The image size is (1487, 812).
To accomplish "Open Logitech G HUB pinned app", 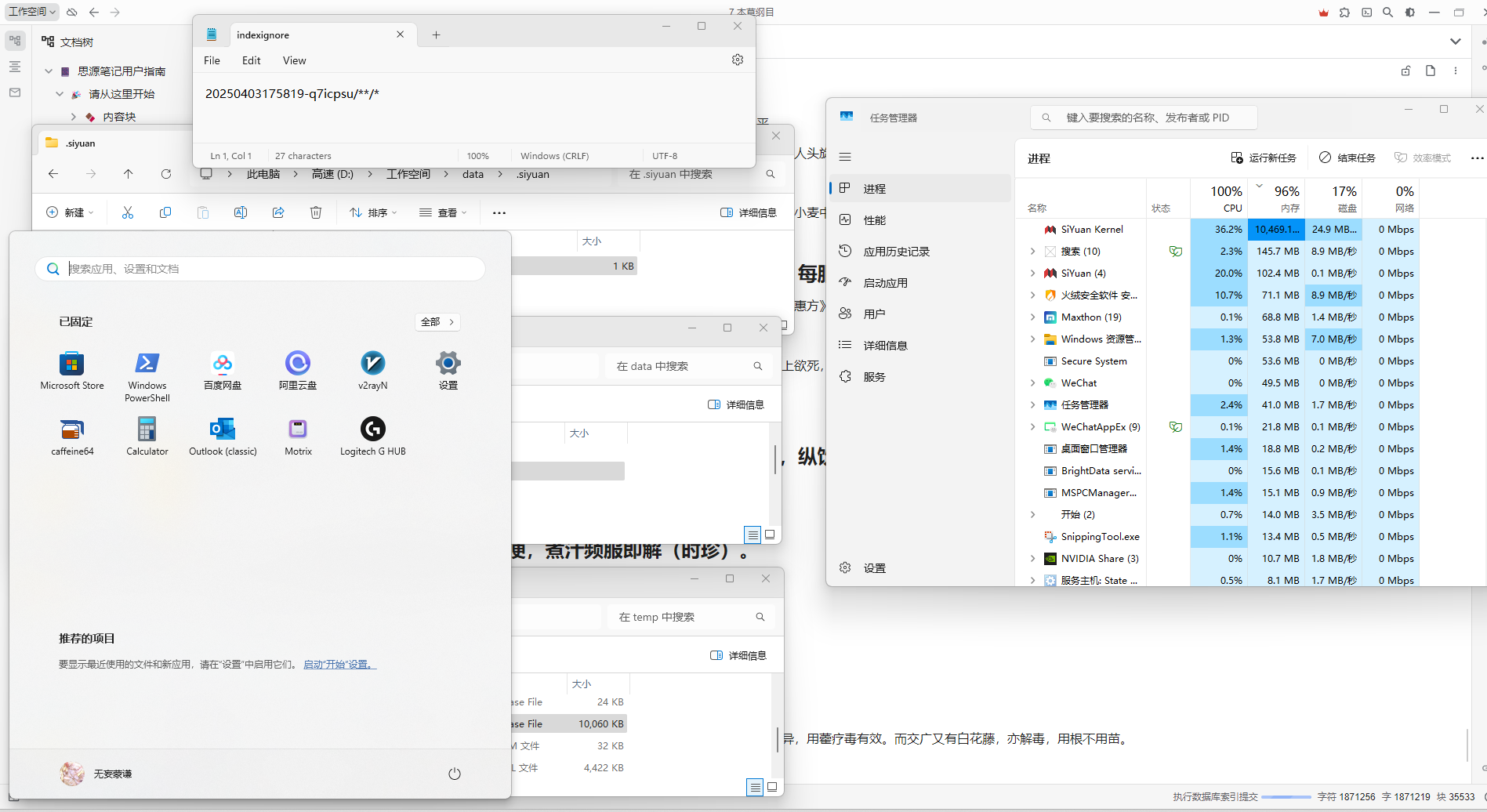I will (x=373, y=437).
